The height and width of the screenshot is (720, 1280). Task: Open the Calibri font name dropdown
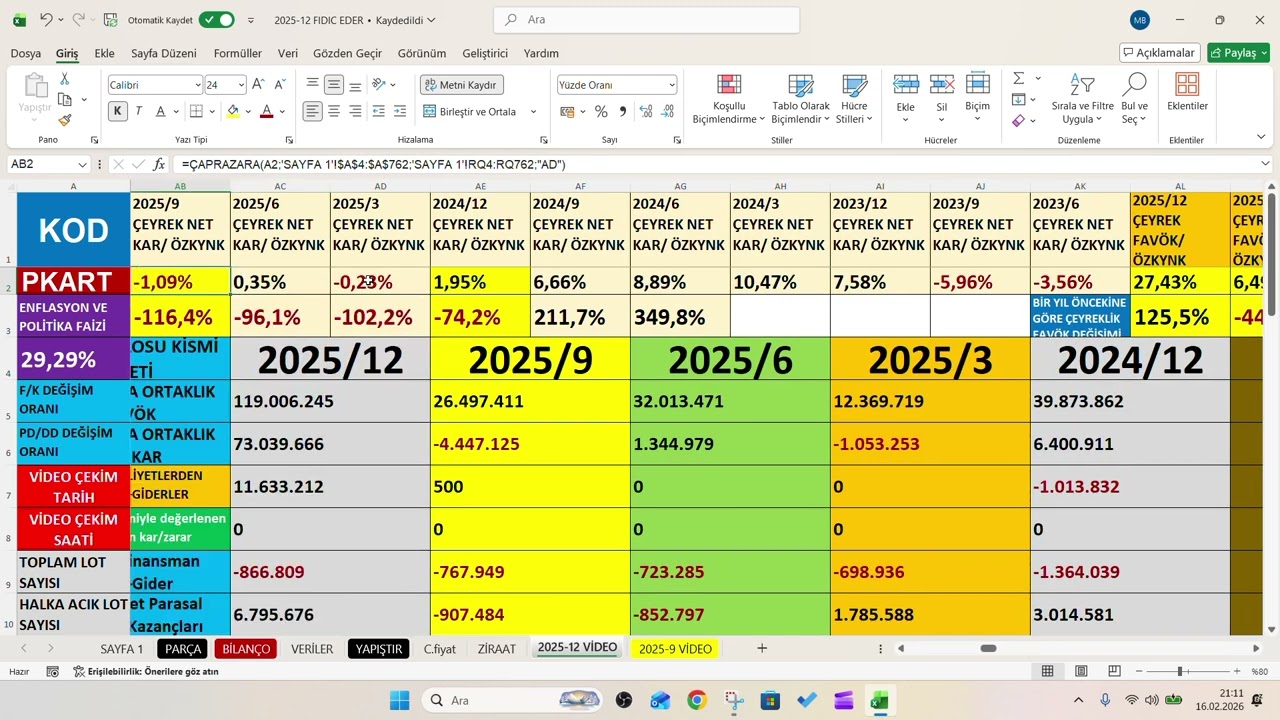[196, 85]
